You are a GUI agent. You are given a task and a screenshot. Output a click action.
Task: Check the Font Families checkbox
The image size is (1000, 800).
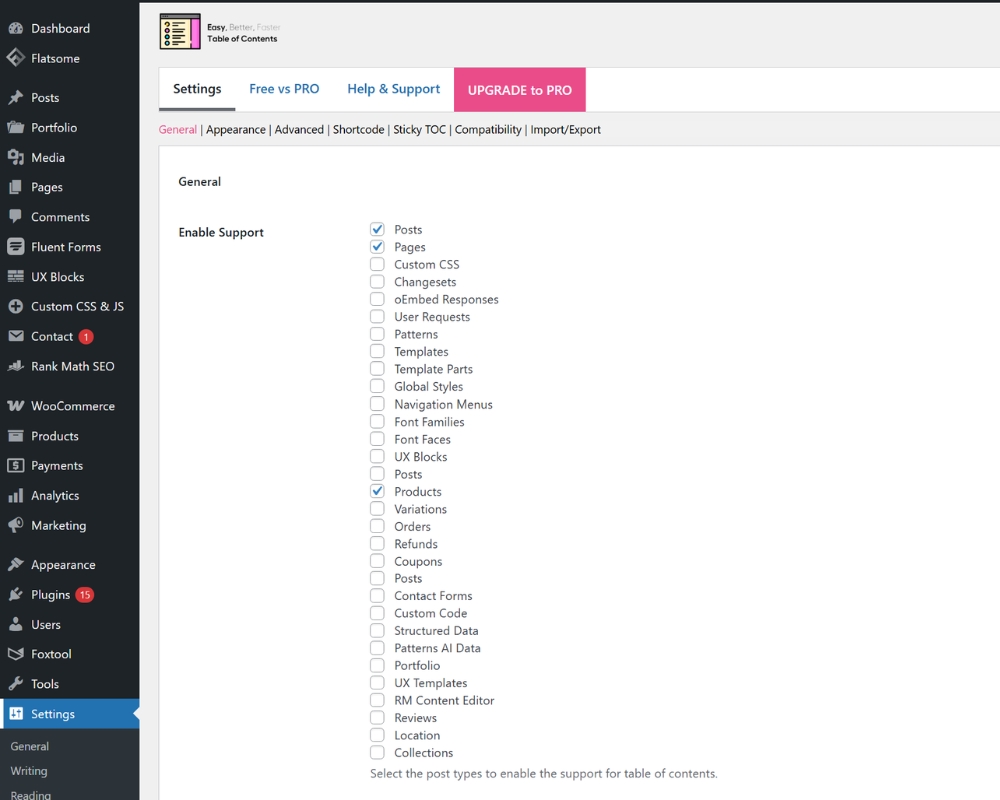click(x=378, y=422)
